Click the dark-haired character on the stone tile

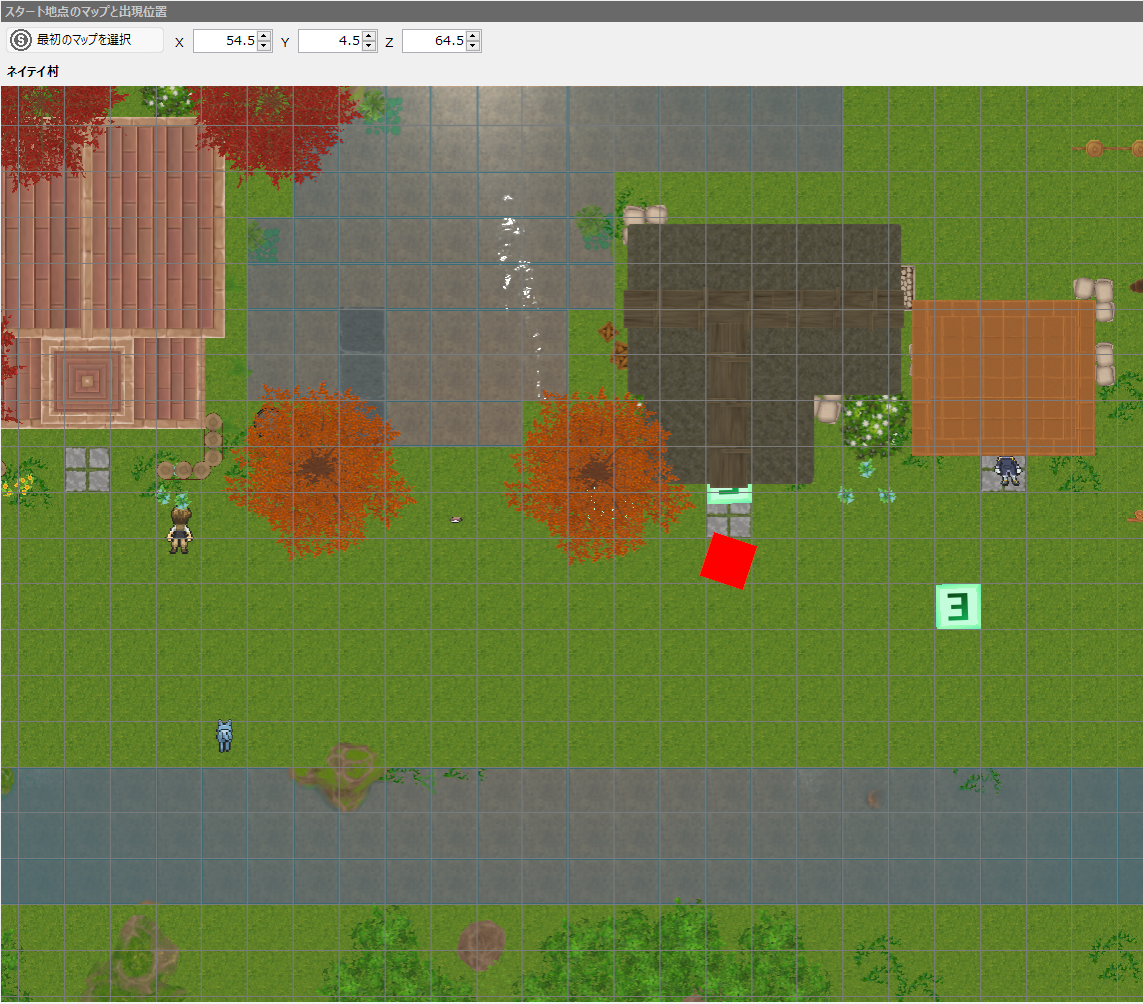click(1005, 470)
